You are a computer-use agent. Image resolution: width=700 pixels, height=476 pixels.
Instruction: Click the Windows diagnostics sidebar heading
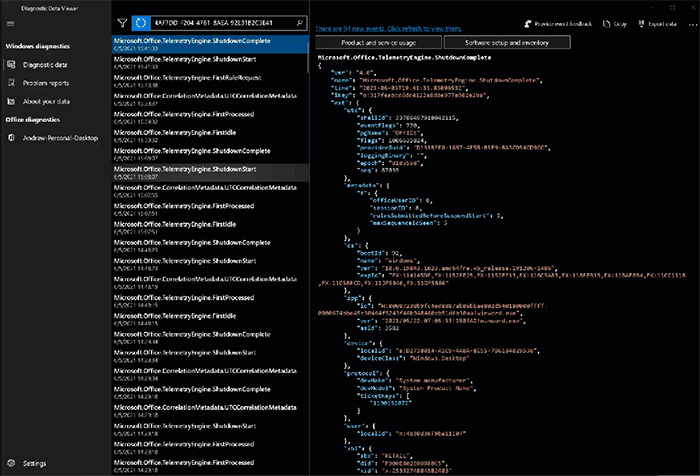pos(38,46)
